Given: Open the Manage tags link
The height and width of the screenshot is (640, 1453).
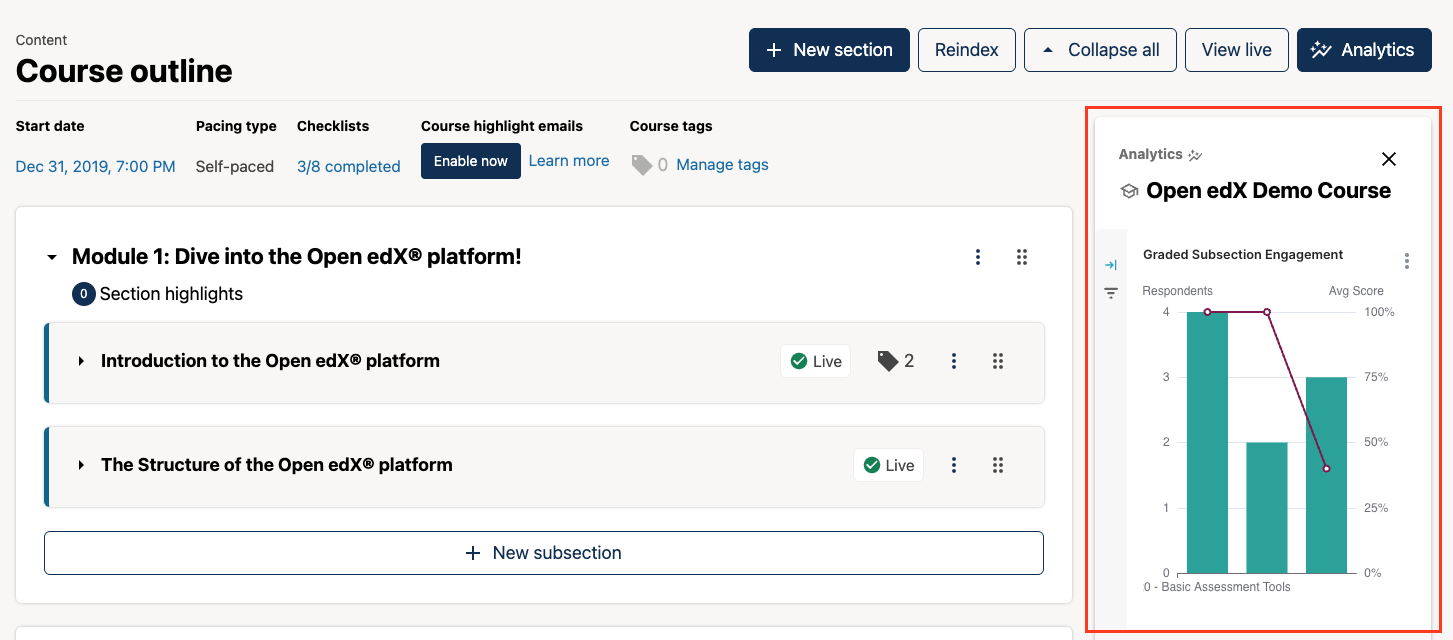Looking at the screenshot, I should [721, 164].
